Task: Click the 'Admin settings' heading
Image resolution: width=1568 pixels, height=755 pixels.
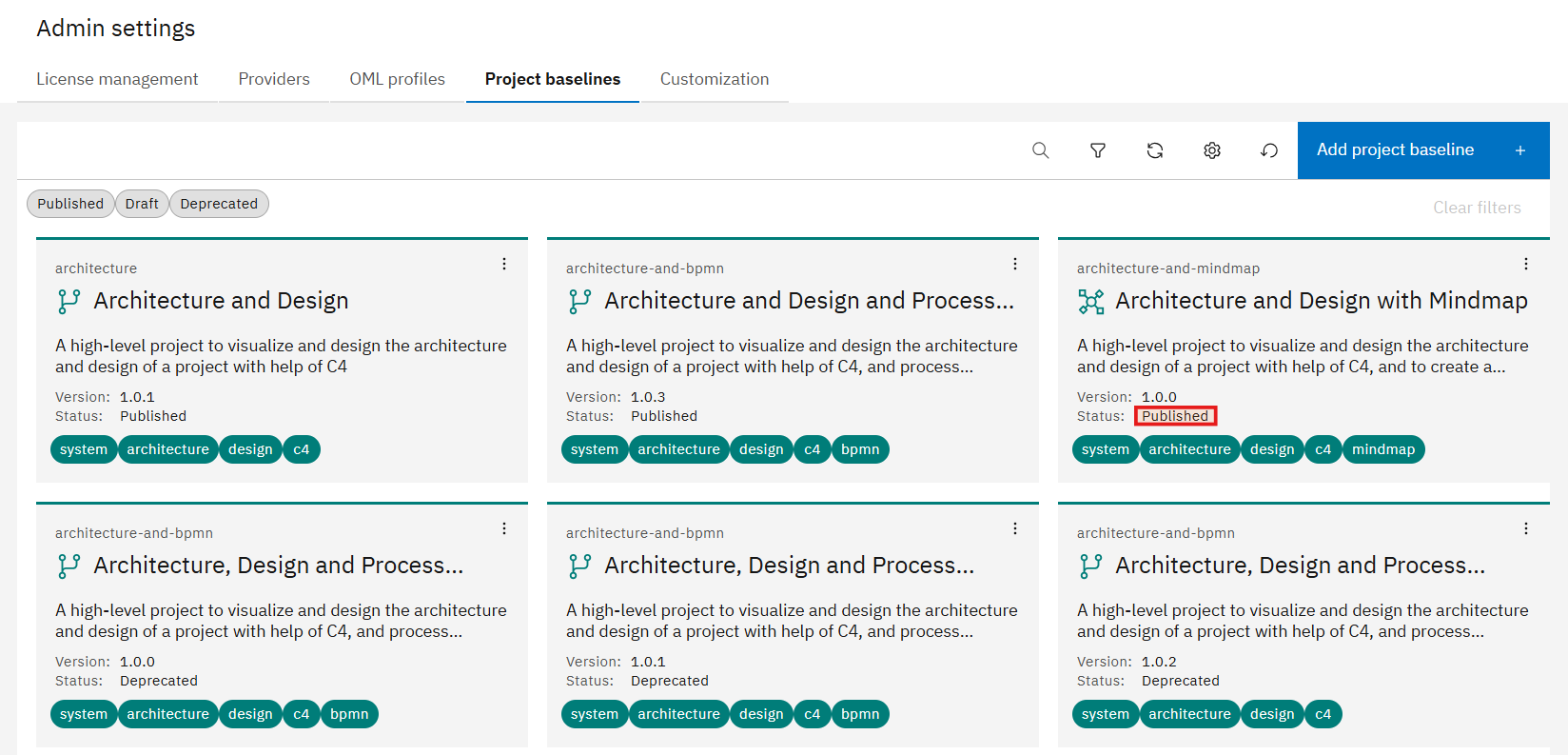Action: pyautogui.click(x=116, y=29)
